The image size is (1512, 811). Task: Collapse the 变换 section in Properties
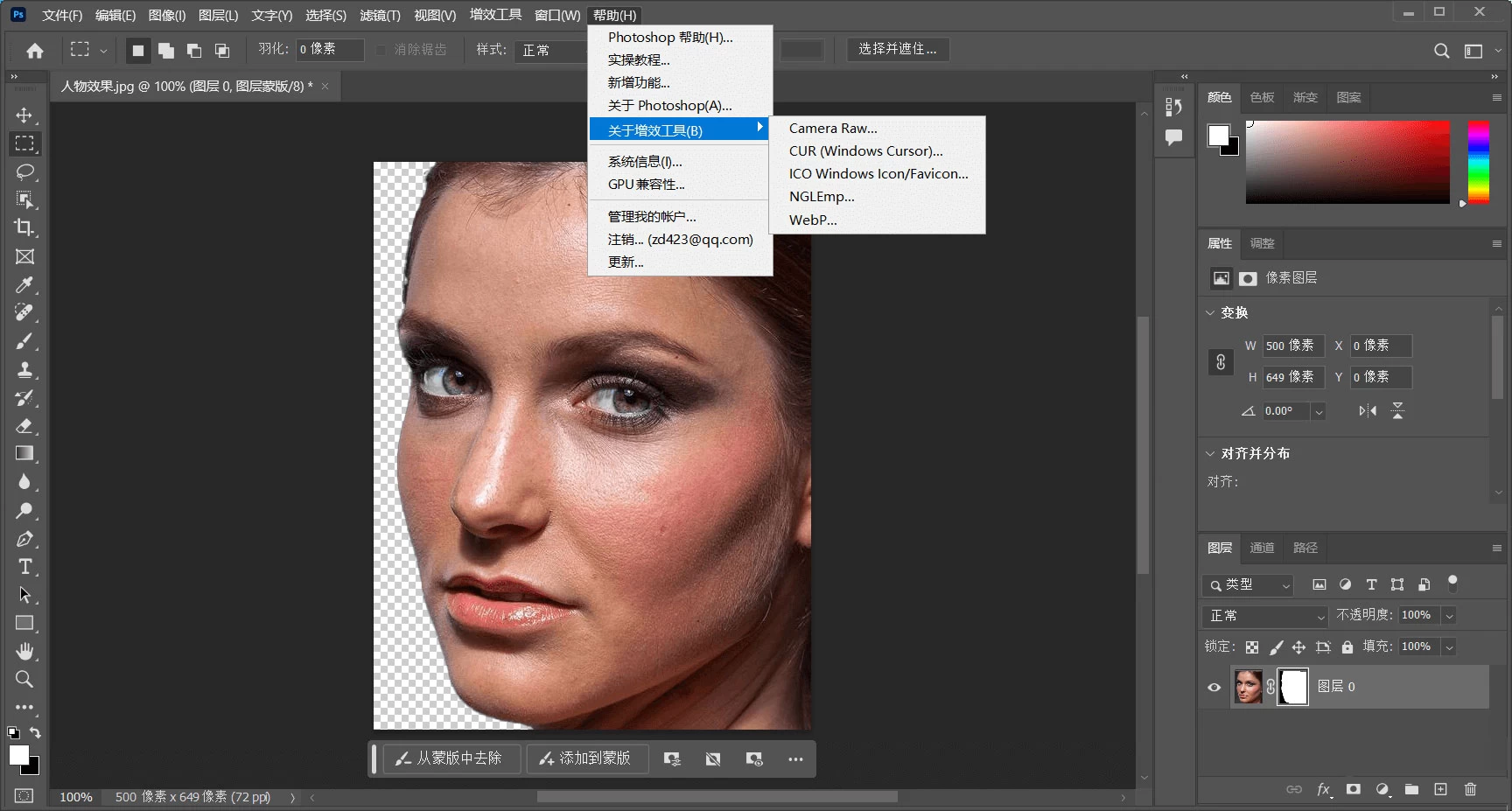pyautogui.click(x=1210, y=312)
